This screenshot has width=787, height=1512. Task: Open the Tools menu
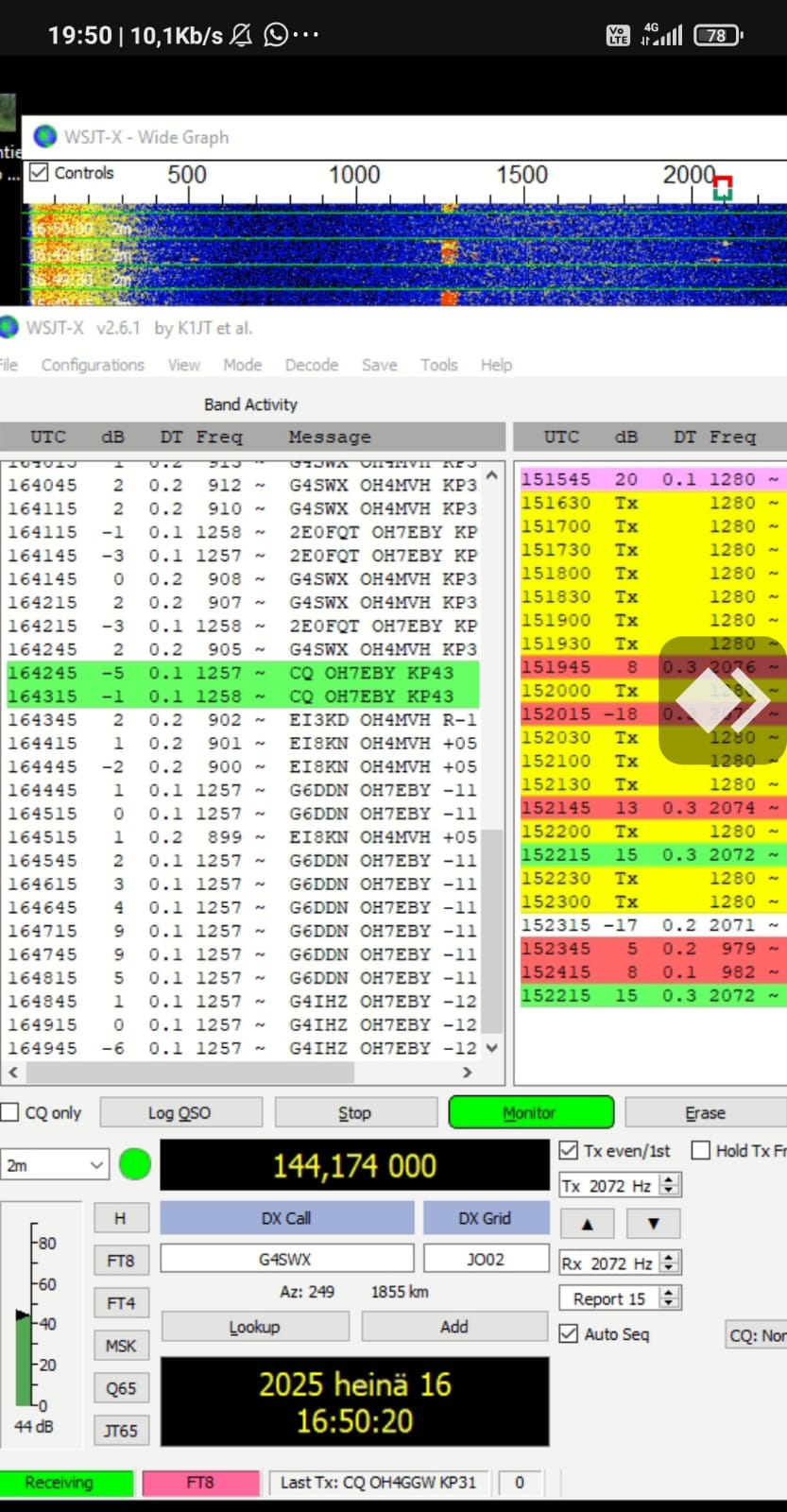439,365
